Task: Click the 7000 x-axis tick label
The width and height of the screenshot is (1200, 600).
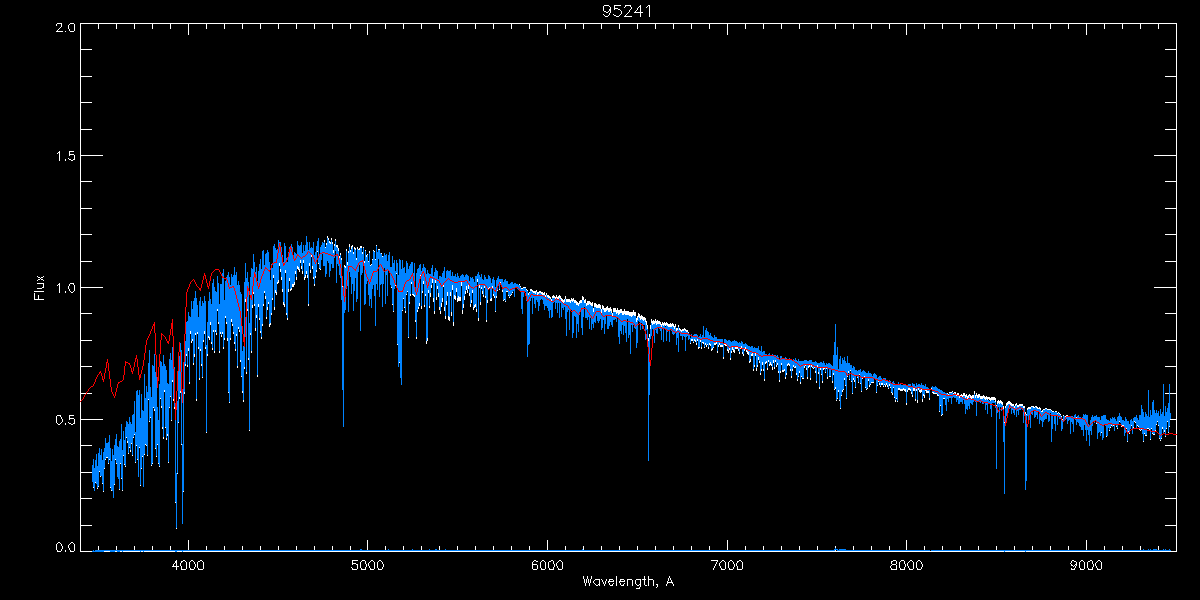Action: click(x=727, y=565)
